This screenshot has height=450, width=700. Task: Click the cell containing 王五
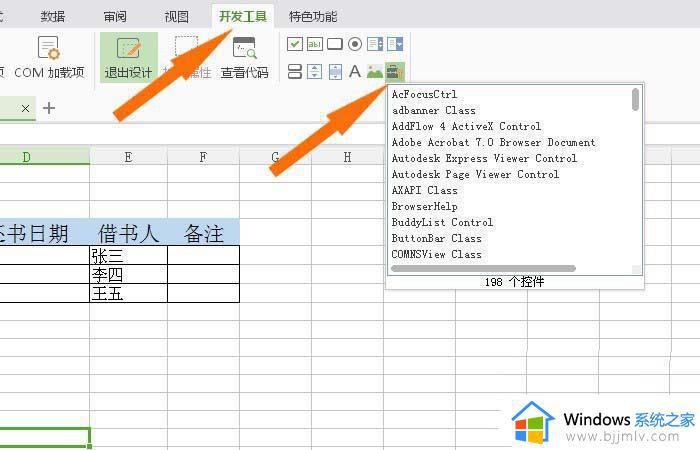click(x=129, y=293)
